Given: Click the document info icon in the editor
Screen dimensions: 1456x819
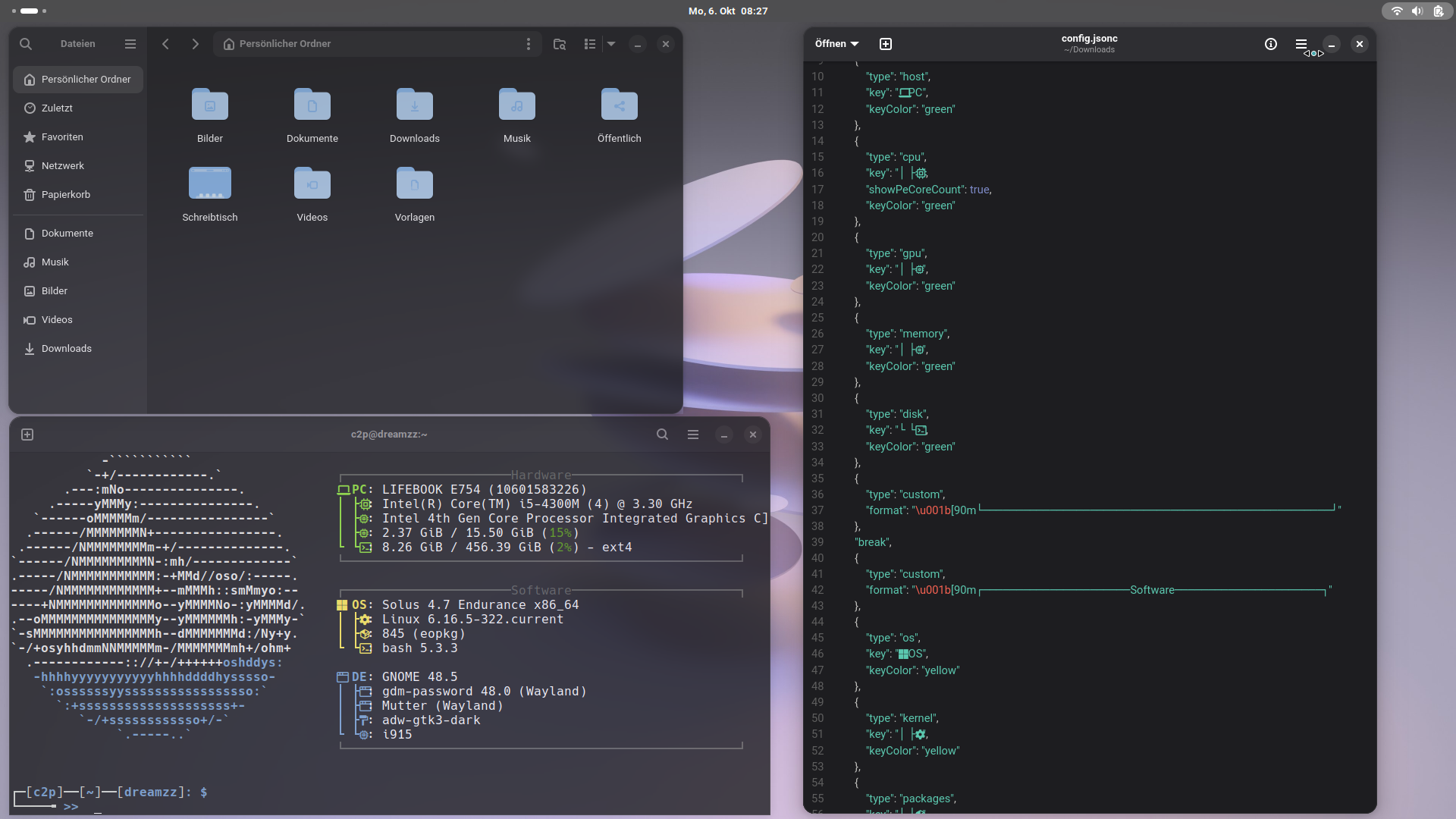Looking at the screenshot, I should point(1271,44).
